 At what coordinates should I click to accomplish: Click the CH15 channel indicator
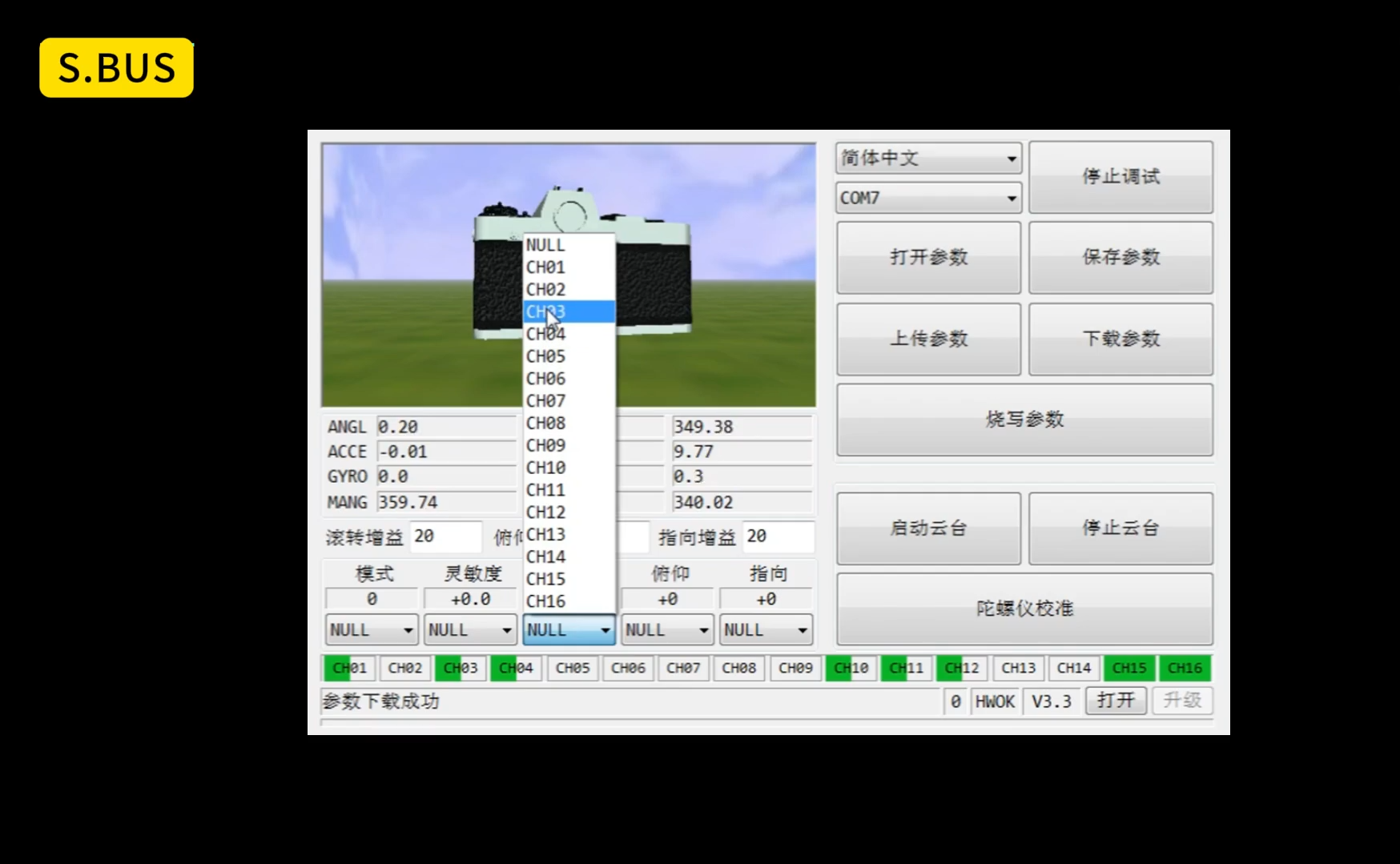point(1129,668)
